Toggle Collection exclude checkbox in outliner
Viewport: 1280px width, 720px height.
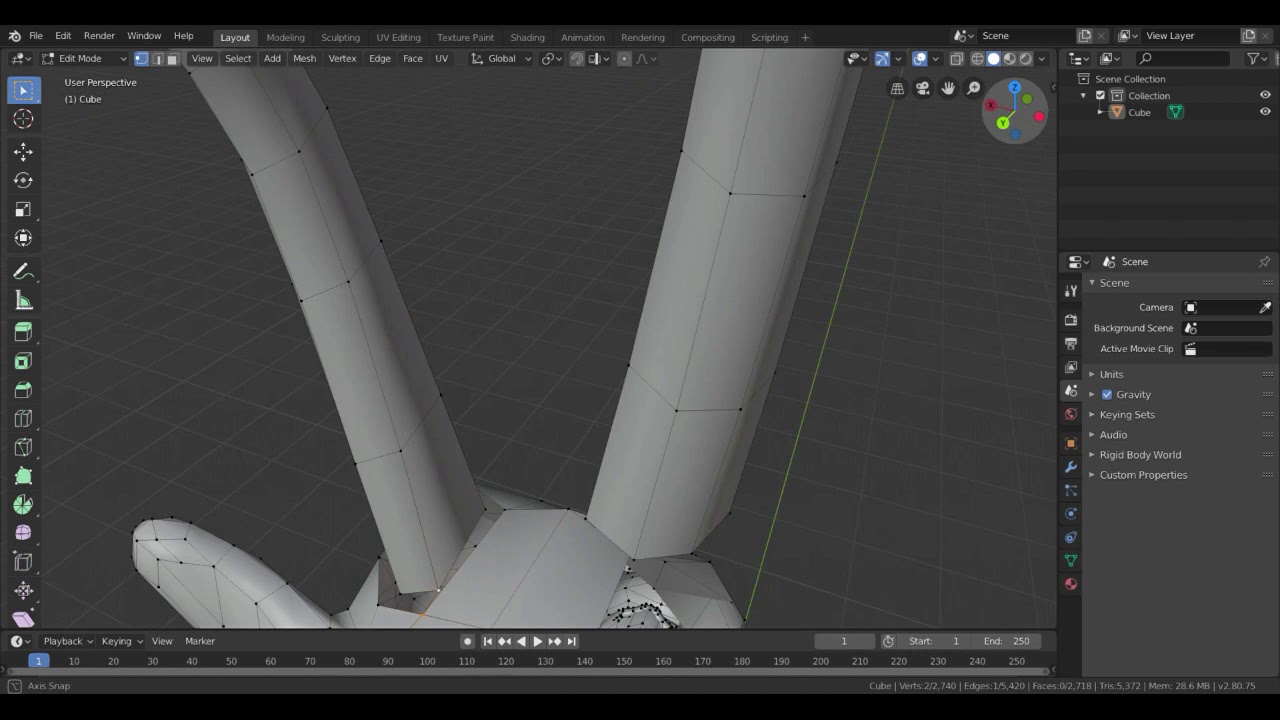pos(1100,95)
